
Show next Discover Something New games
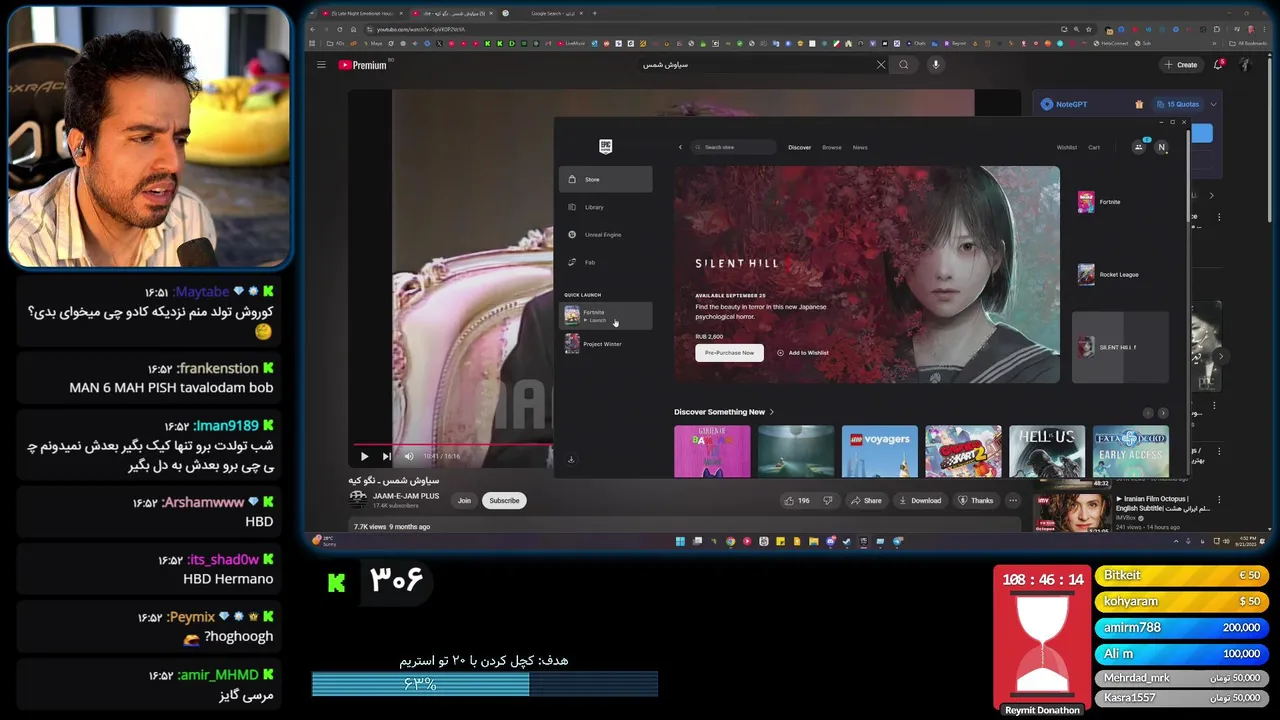(1162, 412)
